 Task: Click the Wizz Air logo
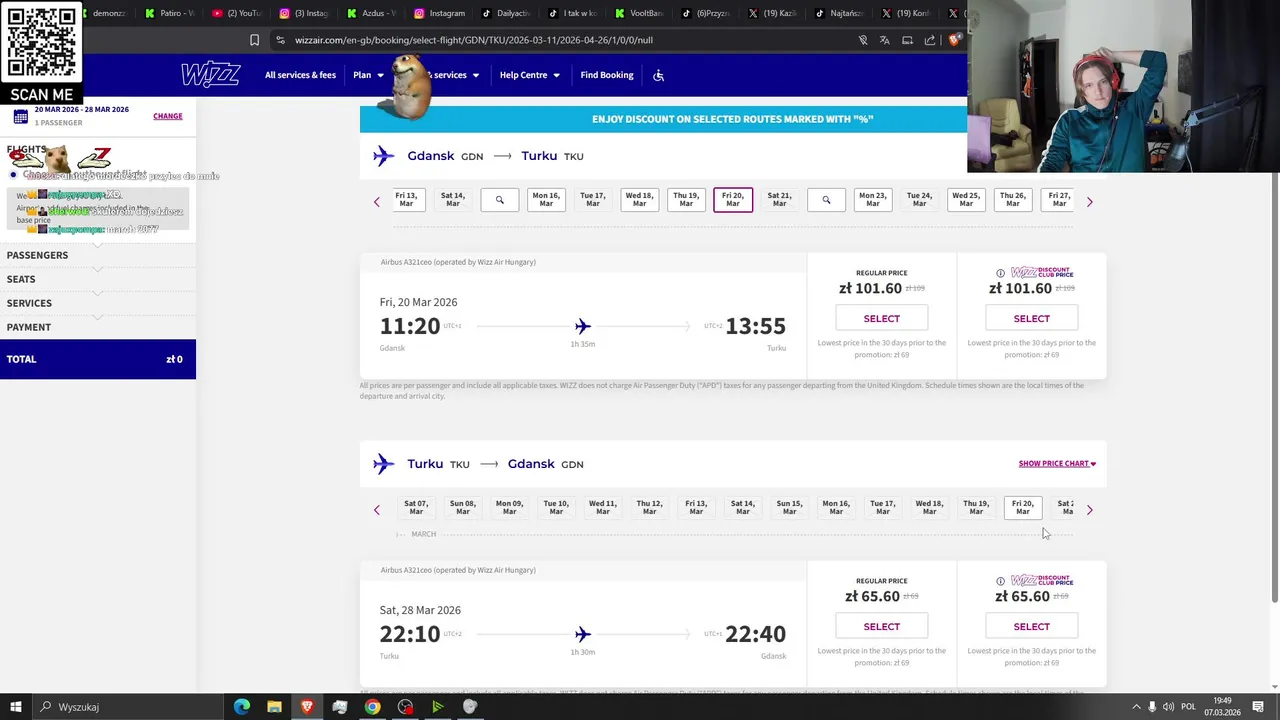[x=210, y=75]
